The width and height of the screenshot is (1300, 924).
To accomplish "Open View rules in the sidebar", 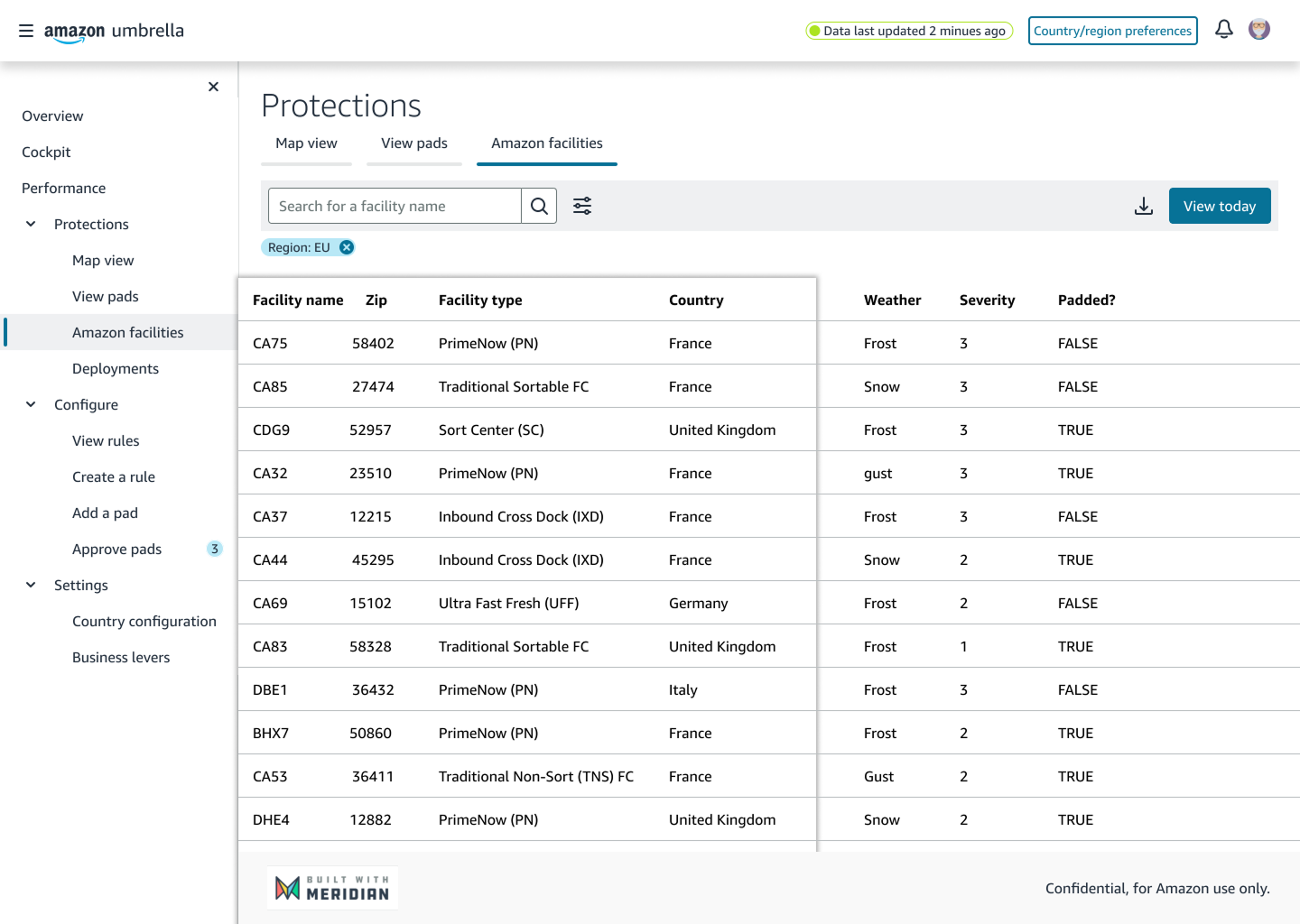I will point(106,440).
